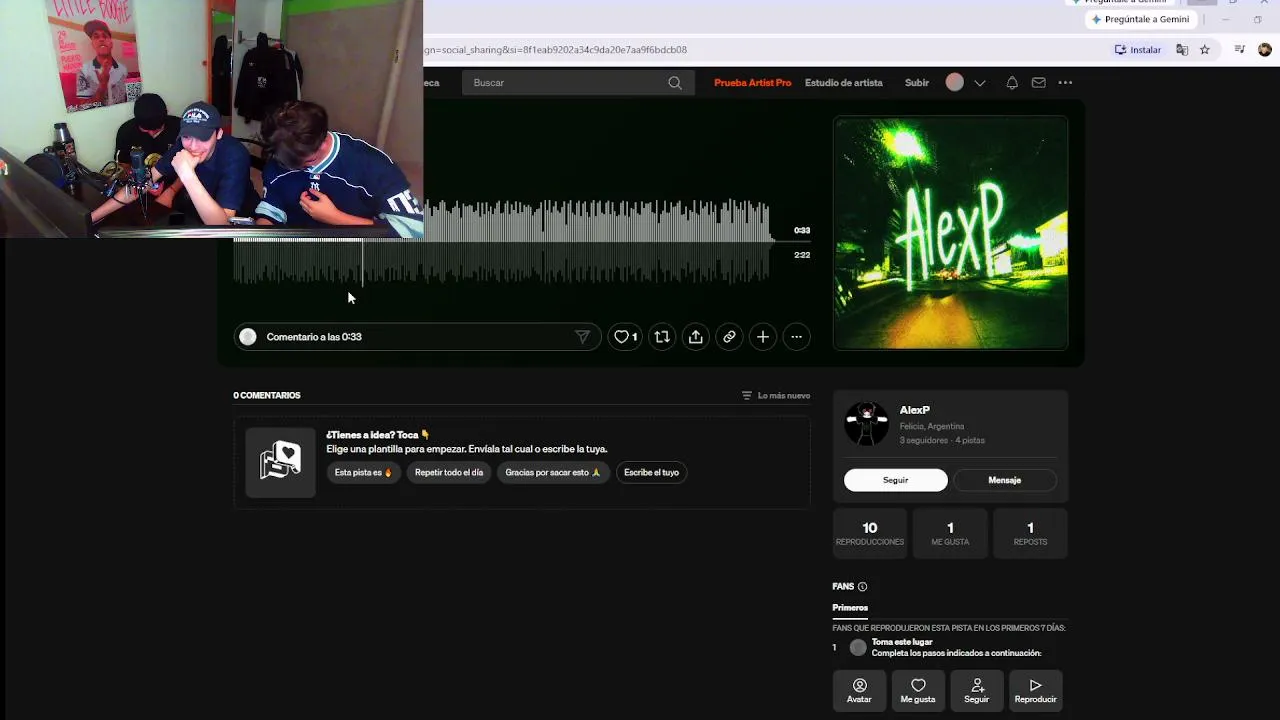Open the AlexP album artwork
This screenshot has height=720, width=1280.
pyautogui.click(x=950, y=233)
